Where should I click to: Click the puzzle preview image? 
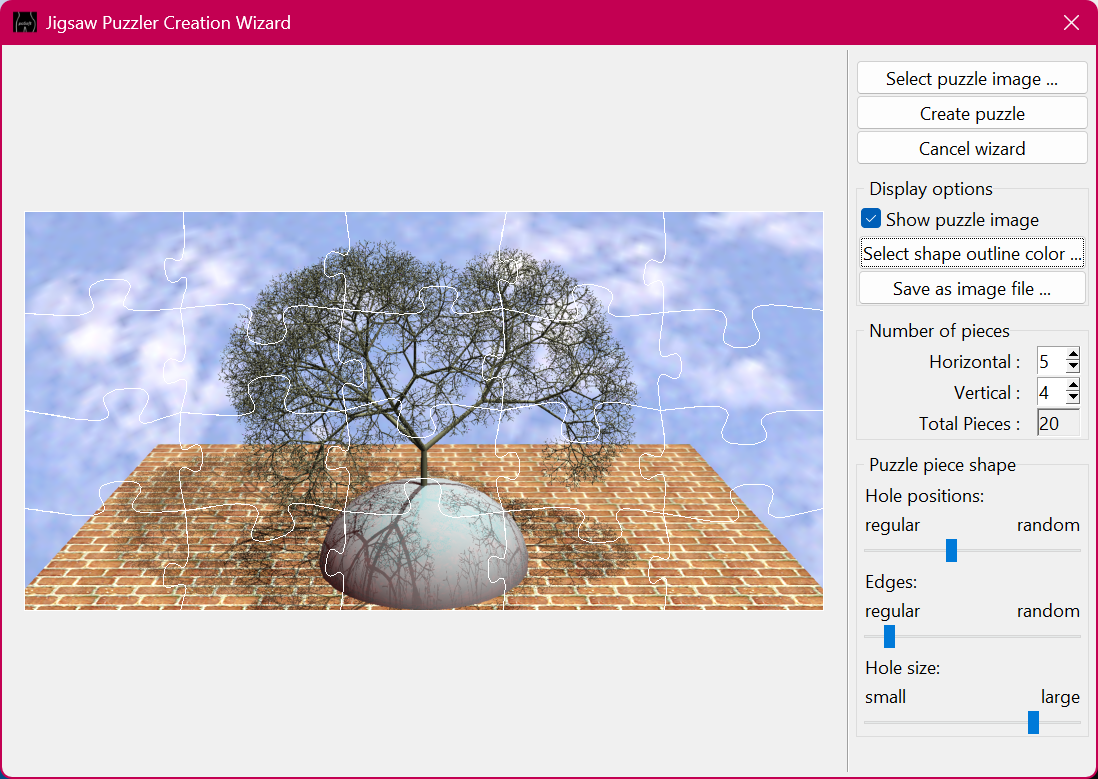423,410
